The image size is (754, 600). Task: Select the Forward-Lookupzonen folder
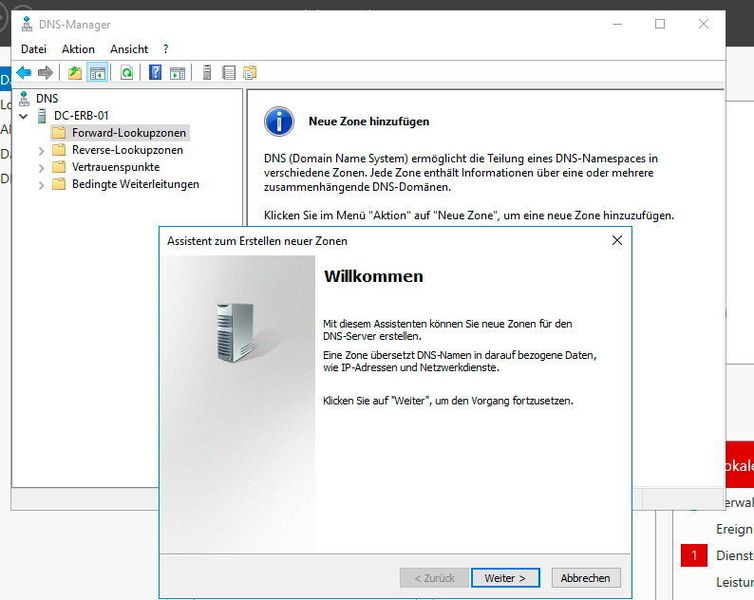pyautogui.click(x=128, y=133)
